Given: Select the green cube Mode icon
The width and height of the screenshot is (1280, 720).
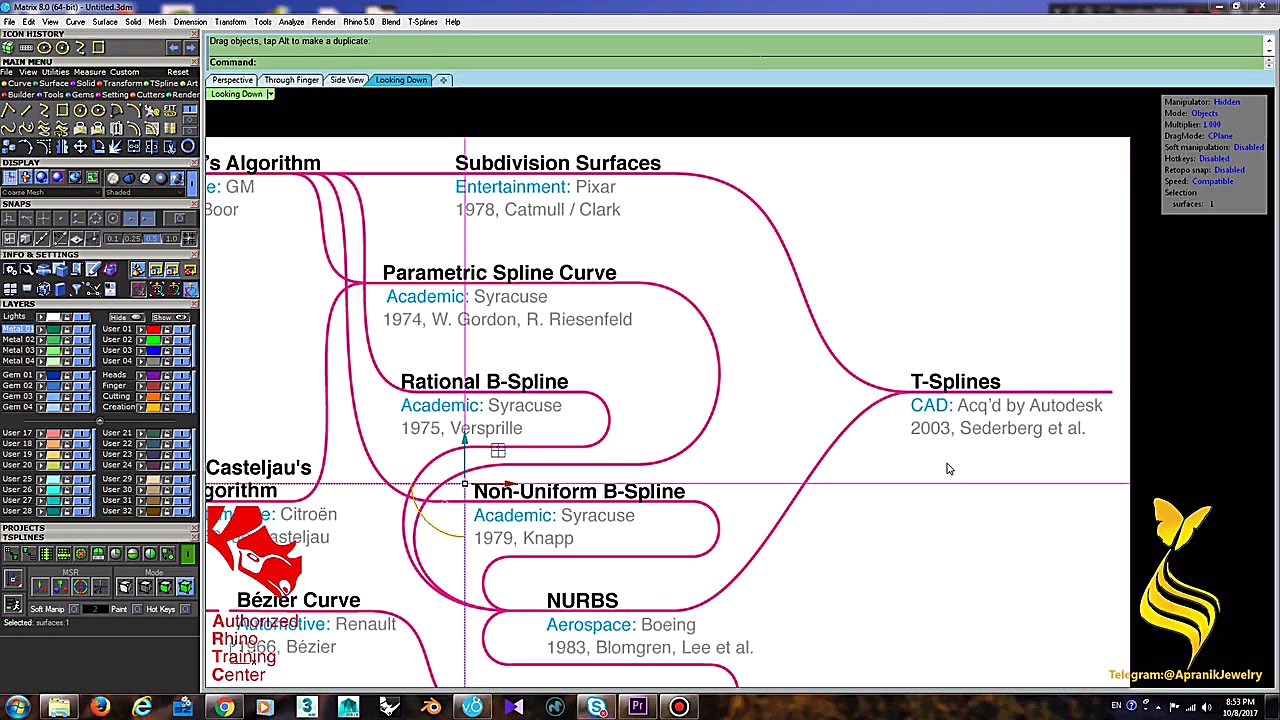Looking at the screenshot, I should pyautogui.click(x=185, y=587).
